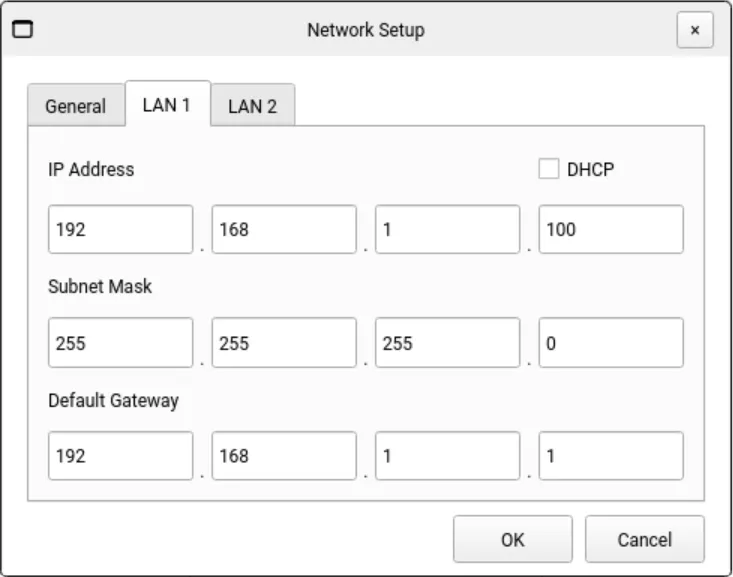The width and height of the screenshot is (733, 577).
Task: Select the third IP Address octet field
Action: click(x=447, y=230)
